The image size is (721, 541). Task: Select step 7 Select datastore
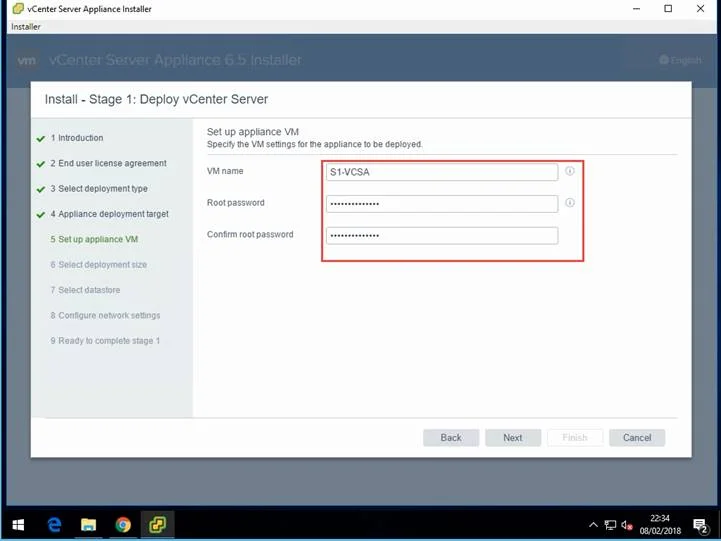85,290
